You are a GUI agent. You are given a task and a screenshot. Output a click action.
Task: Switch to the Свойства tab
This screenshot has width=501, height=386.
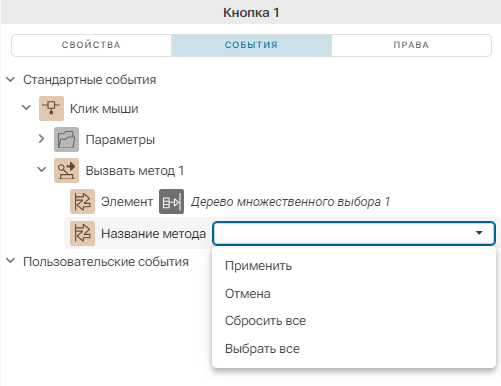point(91,45)
